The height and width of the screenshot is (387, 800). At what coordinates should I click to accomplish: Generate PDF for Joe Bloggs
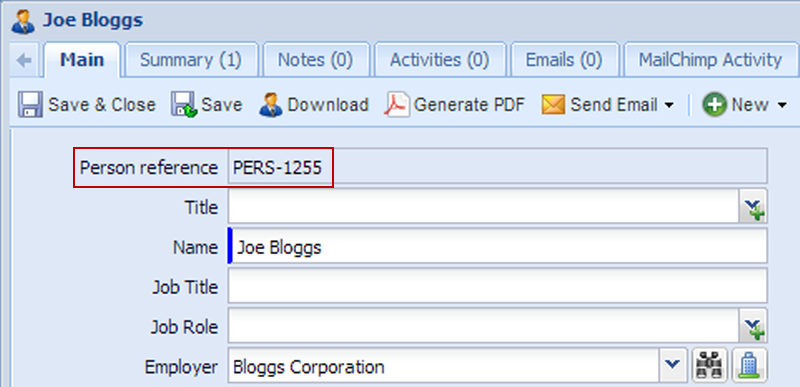coord(455,105)
